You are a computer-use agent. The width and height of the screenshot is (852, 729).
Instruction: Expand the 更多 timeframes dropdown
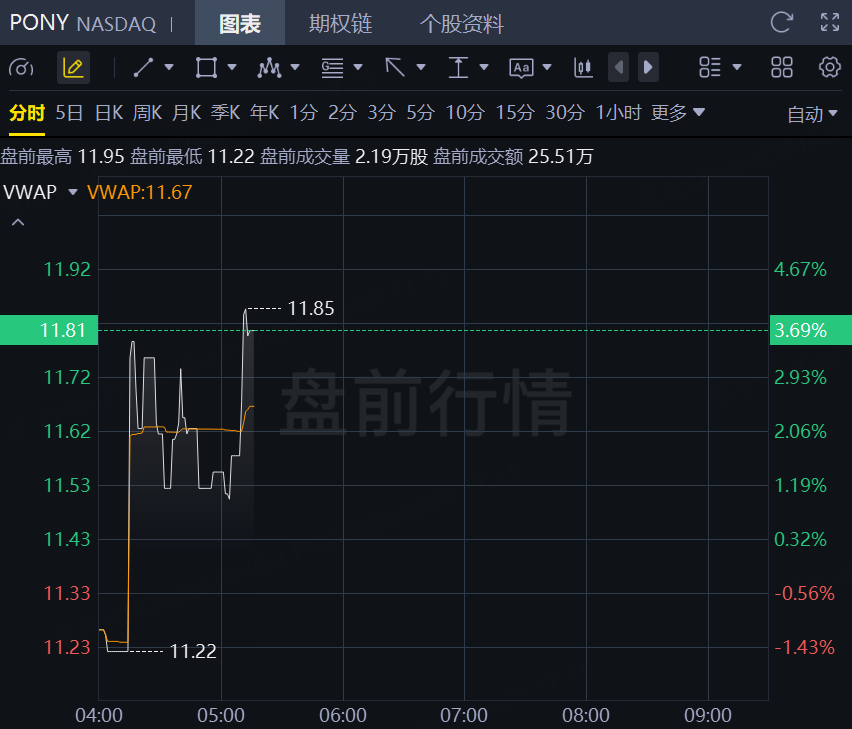click(678, 113)
